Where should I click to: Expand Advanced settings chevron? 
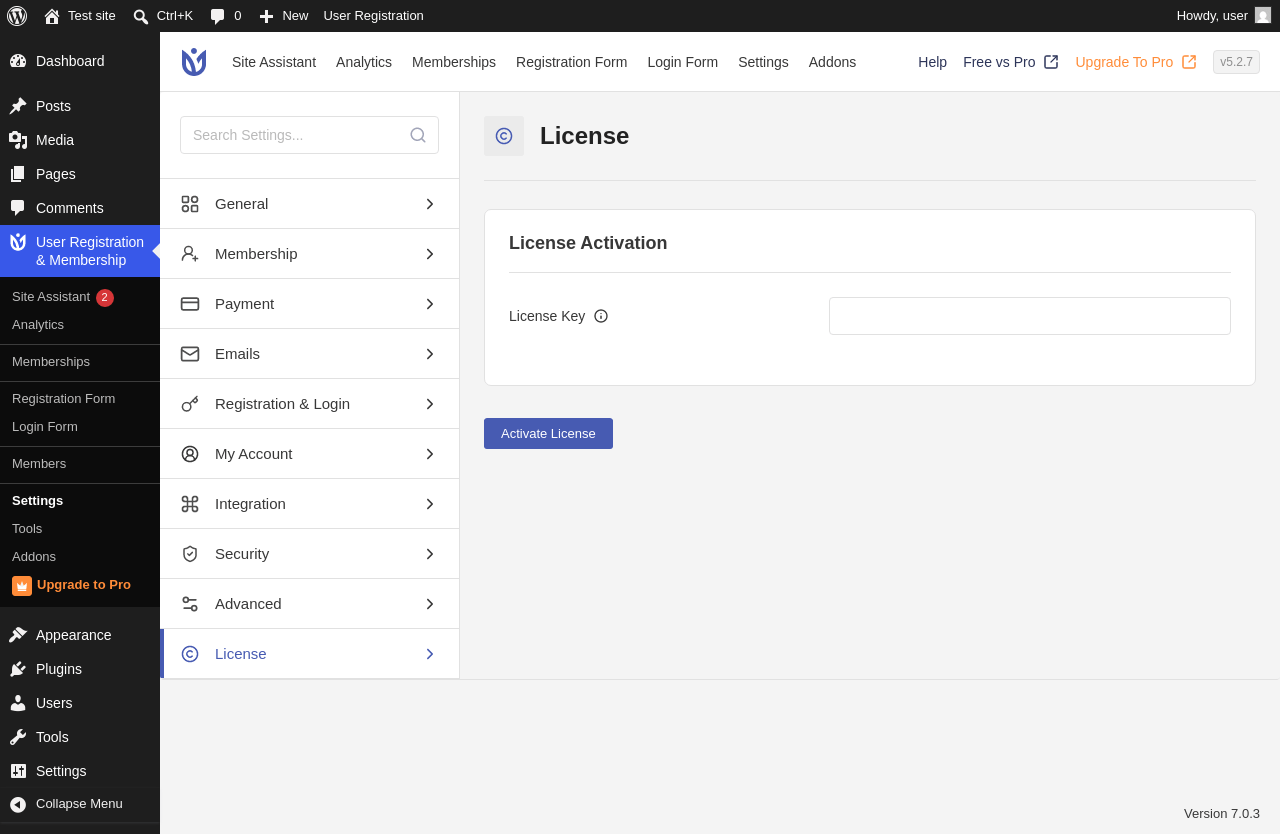(430, 604)
